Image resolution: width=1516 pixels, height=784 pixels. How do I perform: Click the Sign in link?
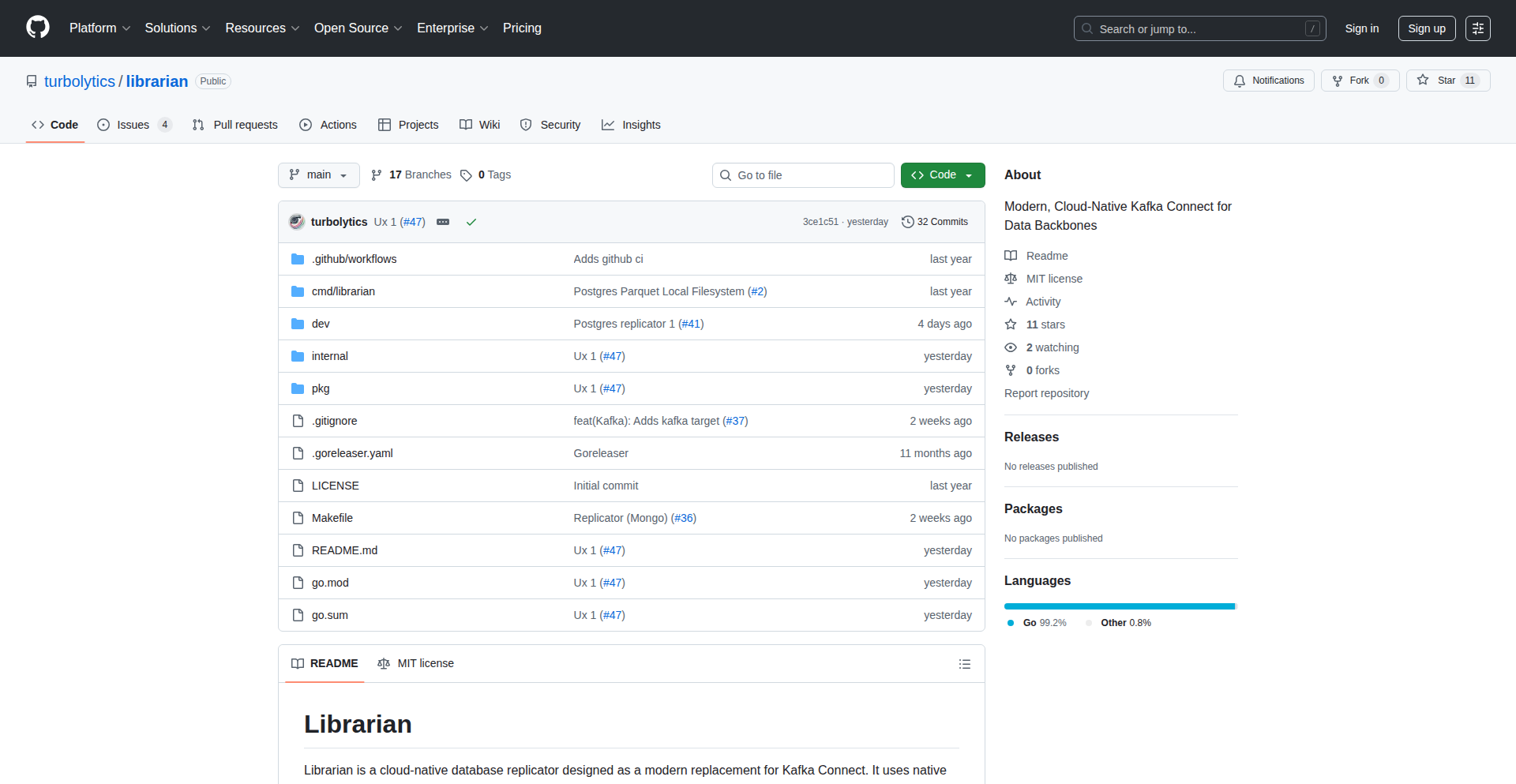pos(1361,28)
